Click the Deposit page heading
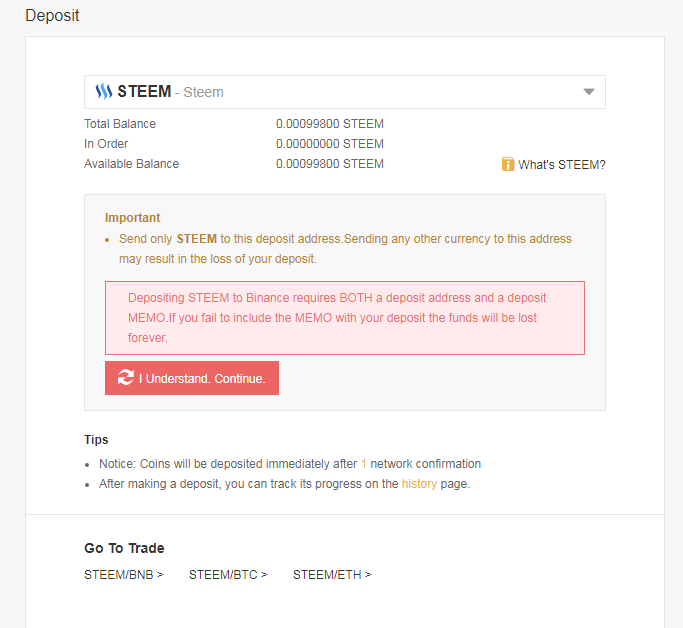The height and width of the screenshot is (628, 683). pos(52,16)
